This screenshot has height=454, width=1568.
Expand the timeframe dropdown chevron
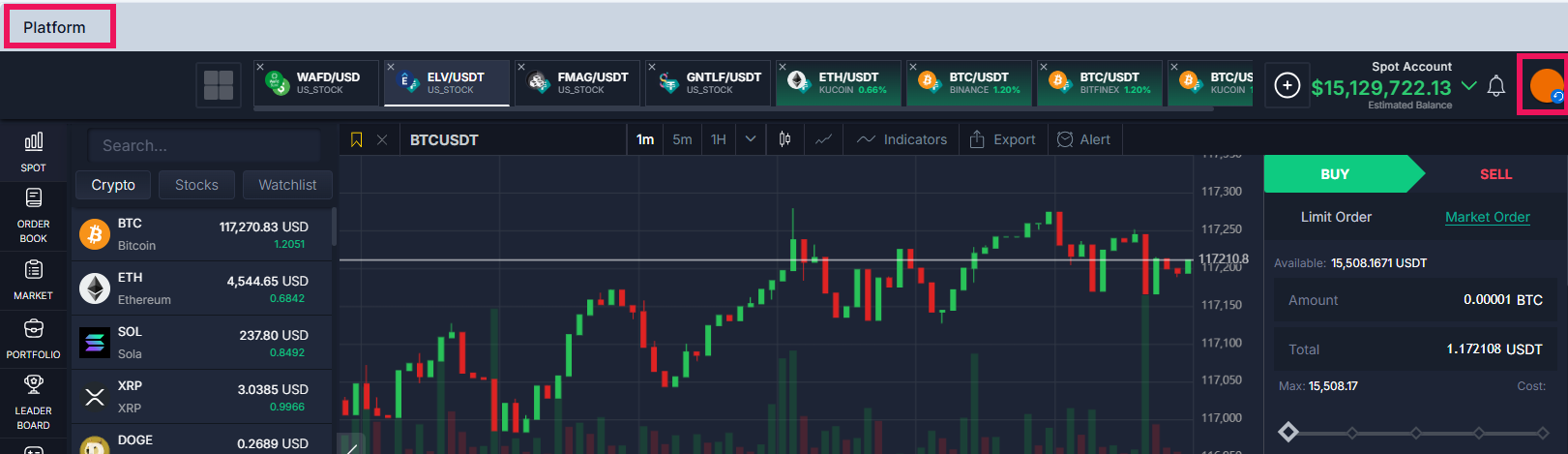[751, 139]
